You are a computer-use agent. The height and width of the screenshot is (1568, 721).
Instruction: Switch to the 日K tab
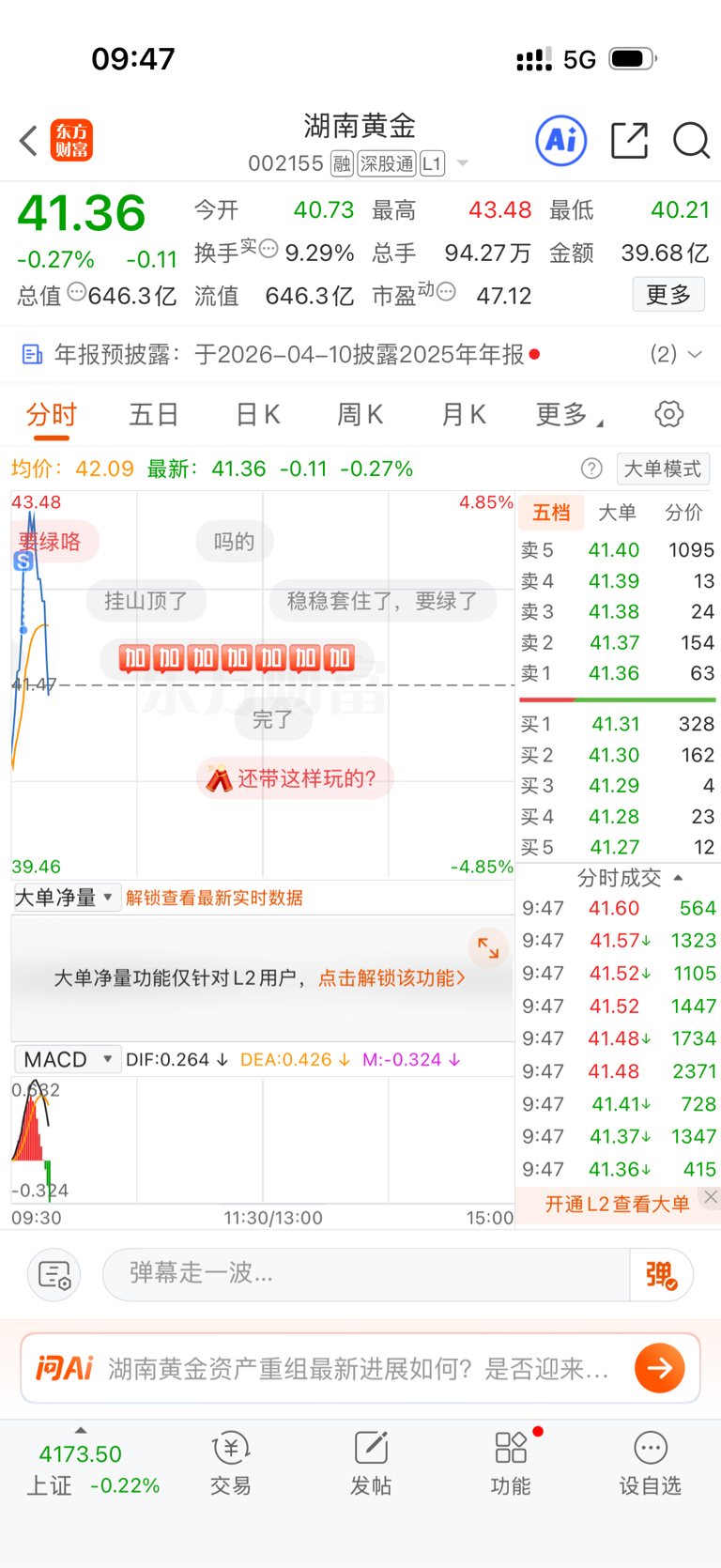(x=257, y=414)
